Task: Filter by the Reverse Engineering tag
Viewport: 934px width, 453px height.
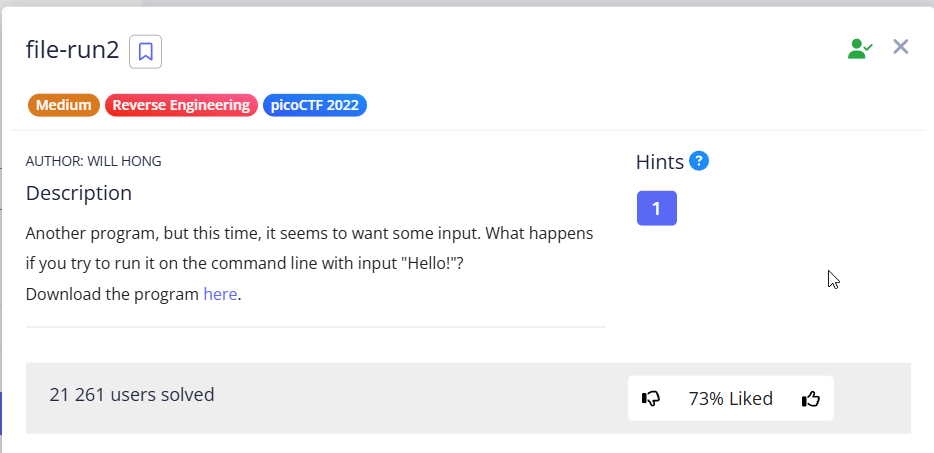Action: (x=181, y=105)
